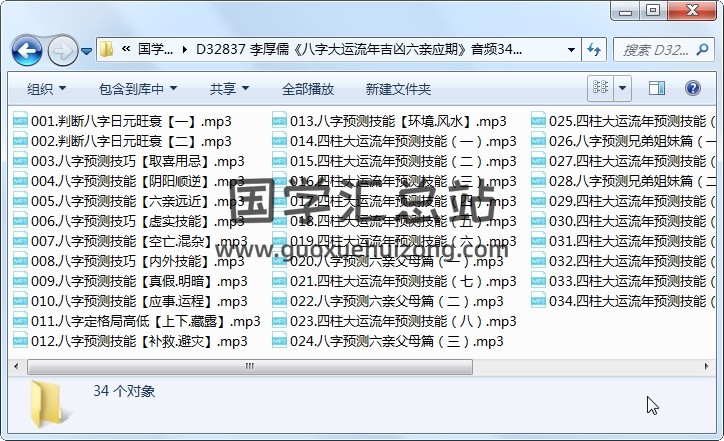Open the 组织 menu
The image size is (724, 441).
pos(46,89)
